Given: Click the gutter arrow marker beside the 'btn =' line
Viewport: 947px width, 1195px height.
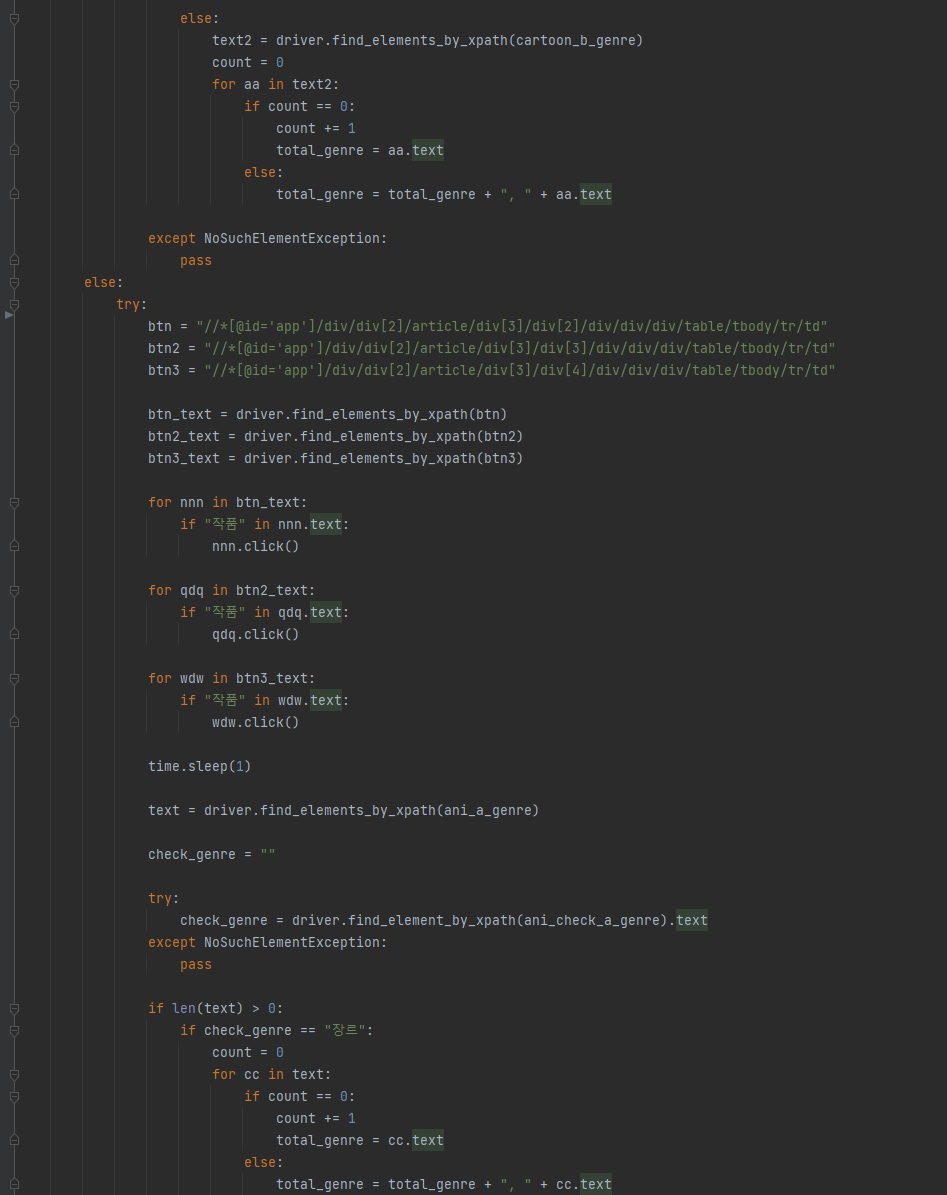Looking at the screenshot, I should [x=9, y=315].
